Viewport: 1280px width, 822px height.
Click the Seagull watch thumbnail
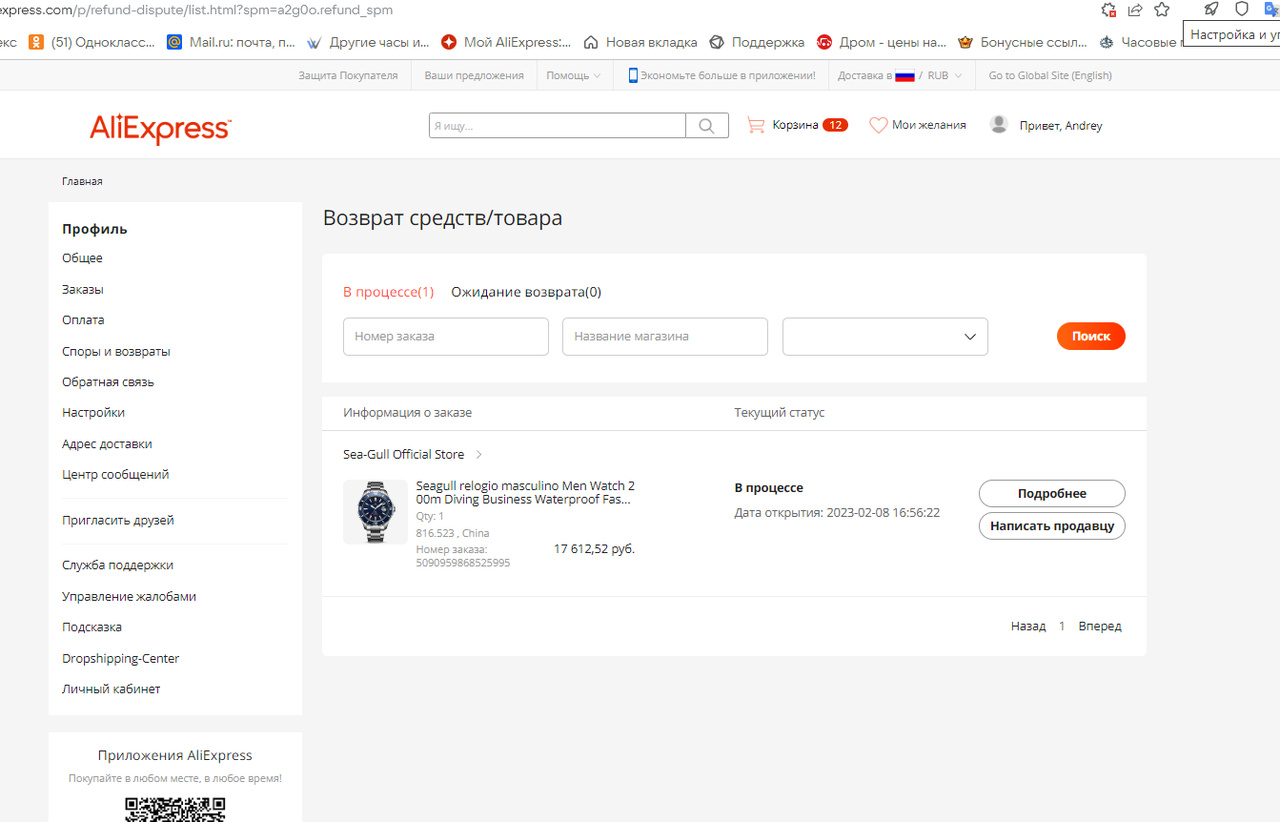point(375,512)
